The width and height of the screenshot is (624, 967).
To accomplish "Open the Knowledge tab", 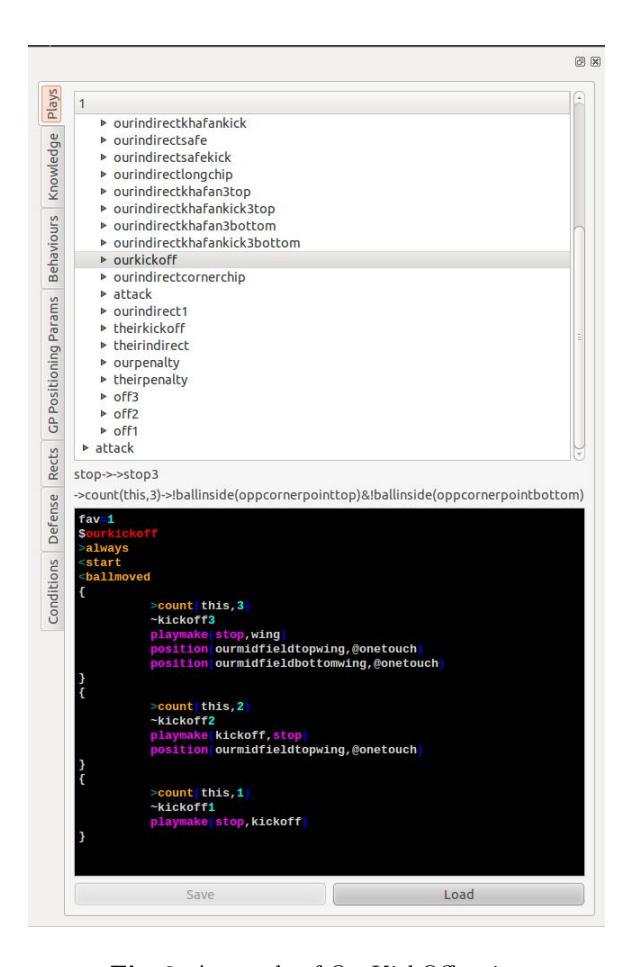I will (x=52, y=167).
